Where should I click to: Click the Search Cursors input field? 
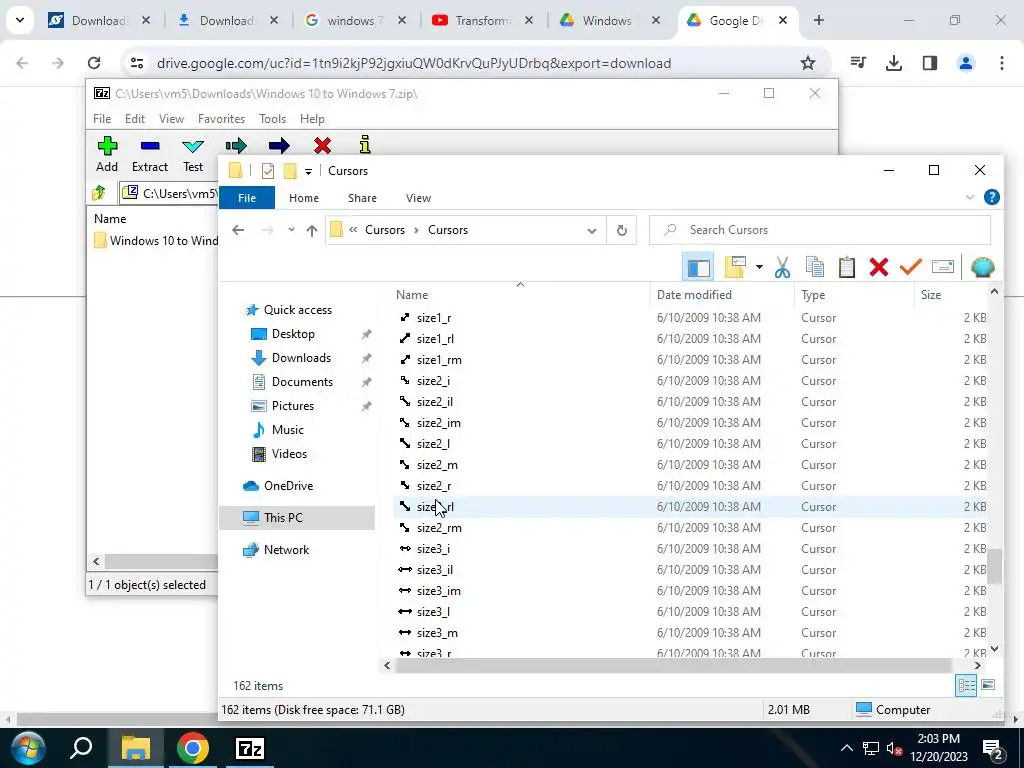[x=820, y=230]
